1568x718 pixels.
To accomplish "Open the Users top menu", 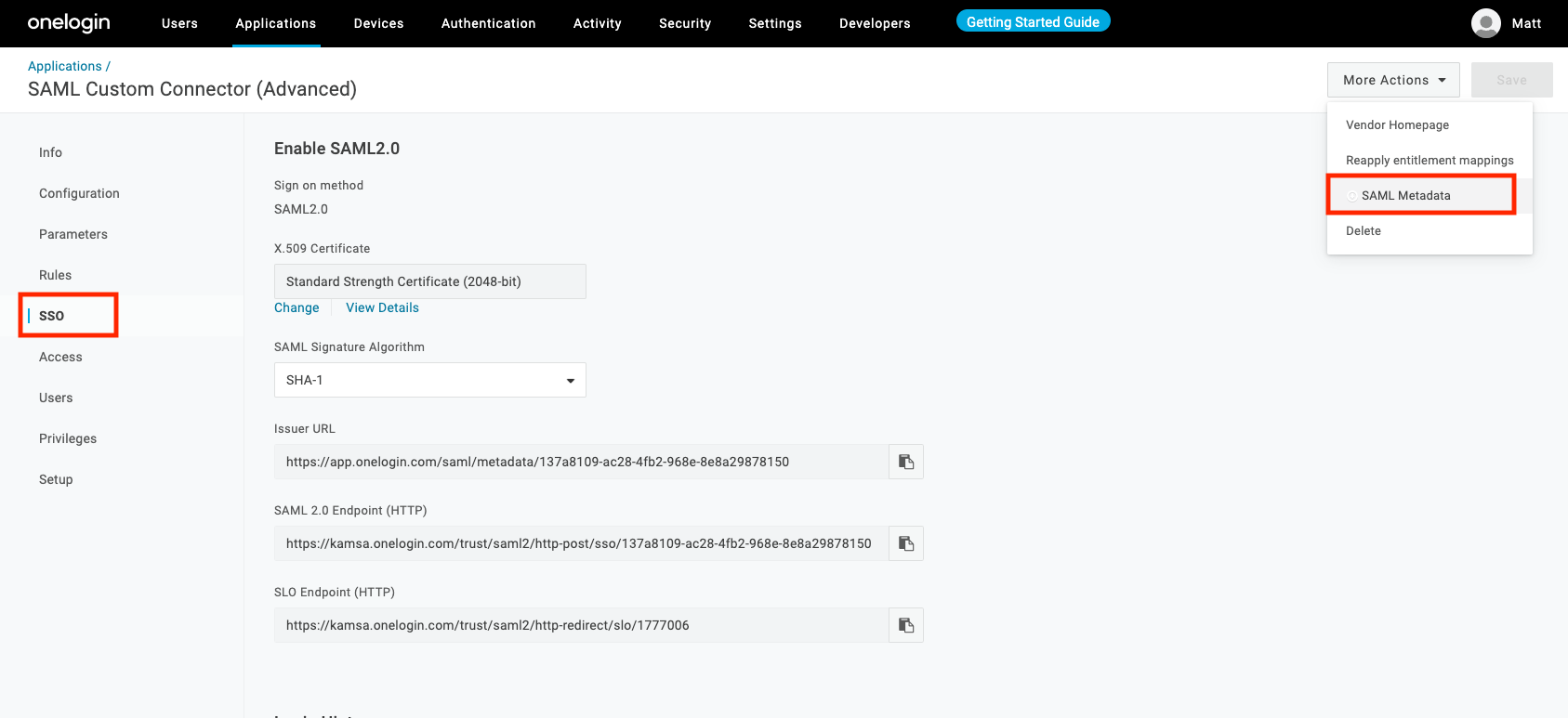I will pyautogui.click(x=179, y=23).
